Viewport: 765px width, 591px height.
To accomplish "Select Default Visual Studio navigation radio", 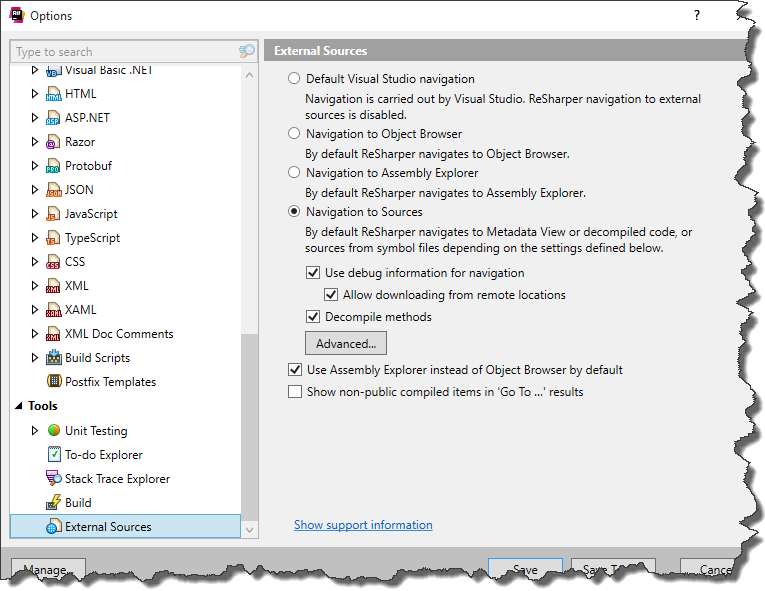I will 294,79.
